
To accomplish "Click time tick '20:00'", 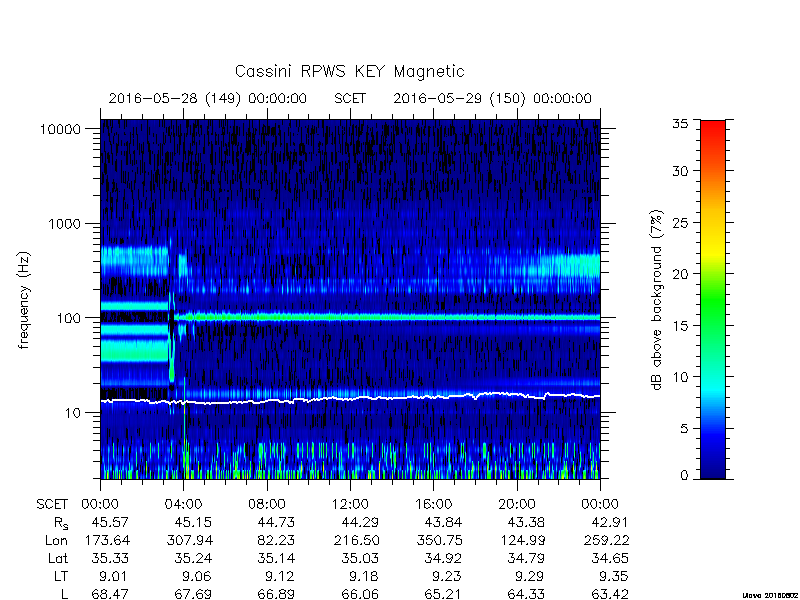I will (517, 505).
